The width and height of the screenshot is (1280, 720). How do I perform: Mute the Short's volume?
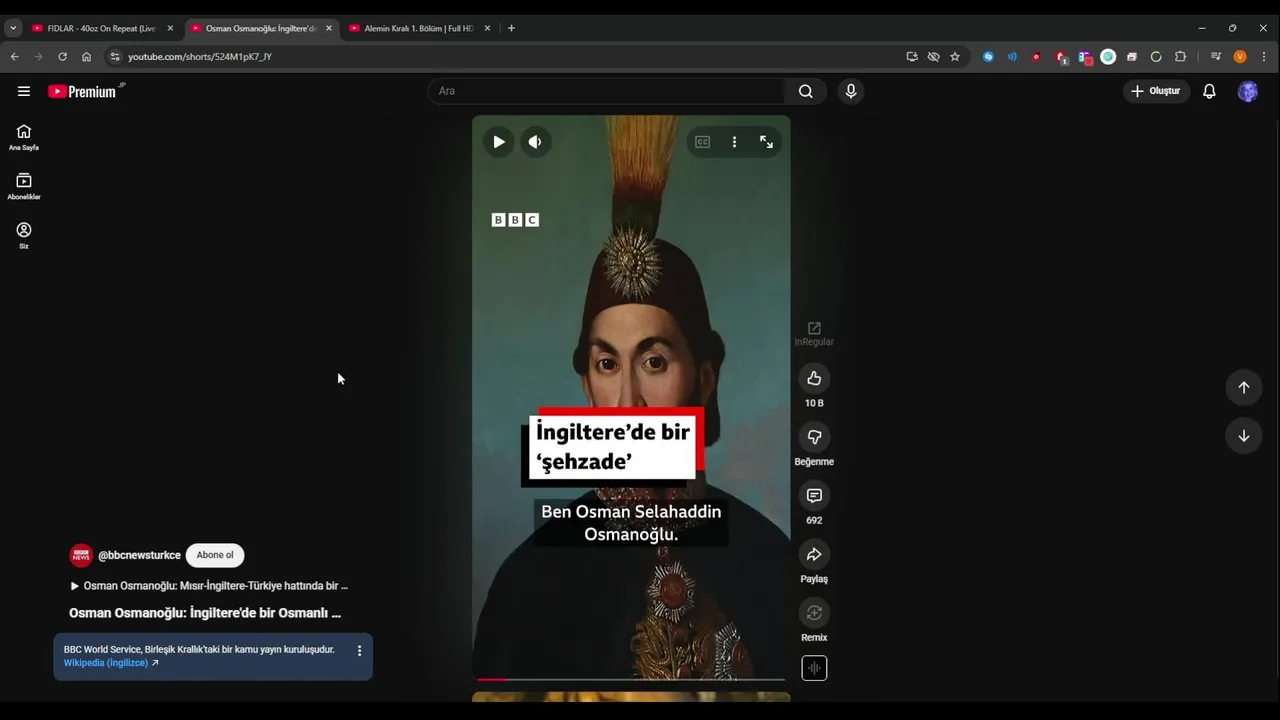(x=535, y=142)
